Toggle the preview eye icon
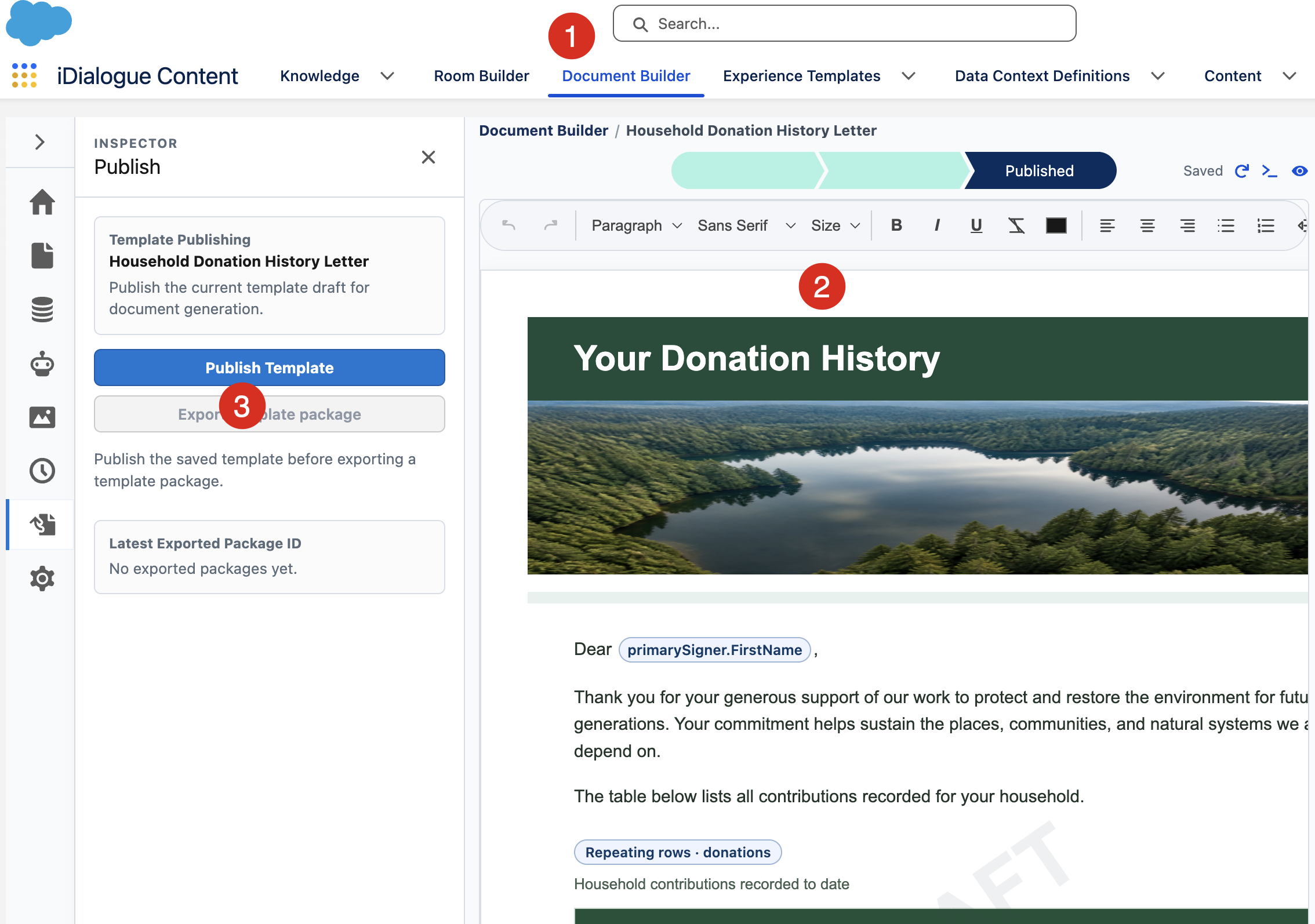 click(1300, 171)
